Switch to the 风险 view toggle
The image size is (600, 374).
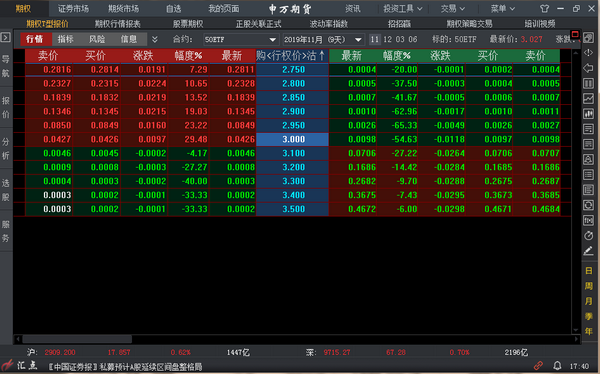[97, 39]
